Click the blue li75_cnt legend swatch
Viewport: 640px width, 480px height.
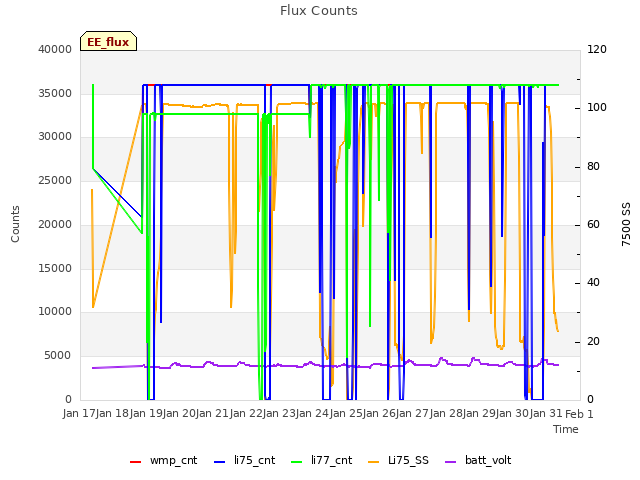219,462
